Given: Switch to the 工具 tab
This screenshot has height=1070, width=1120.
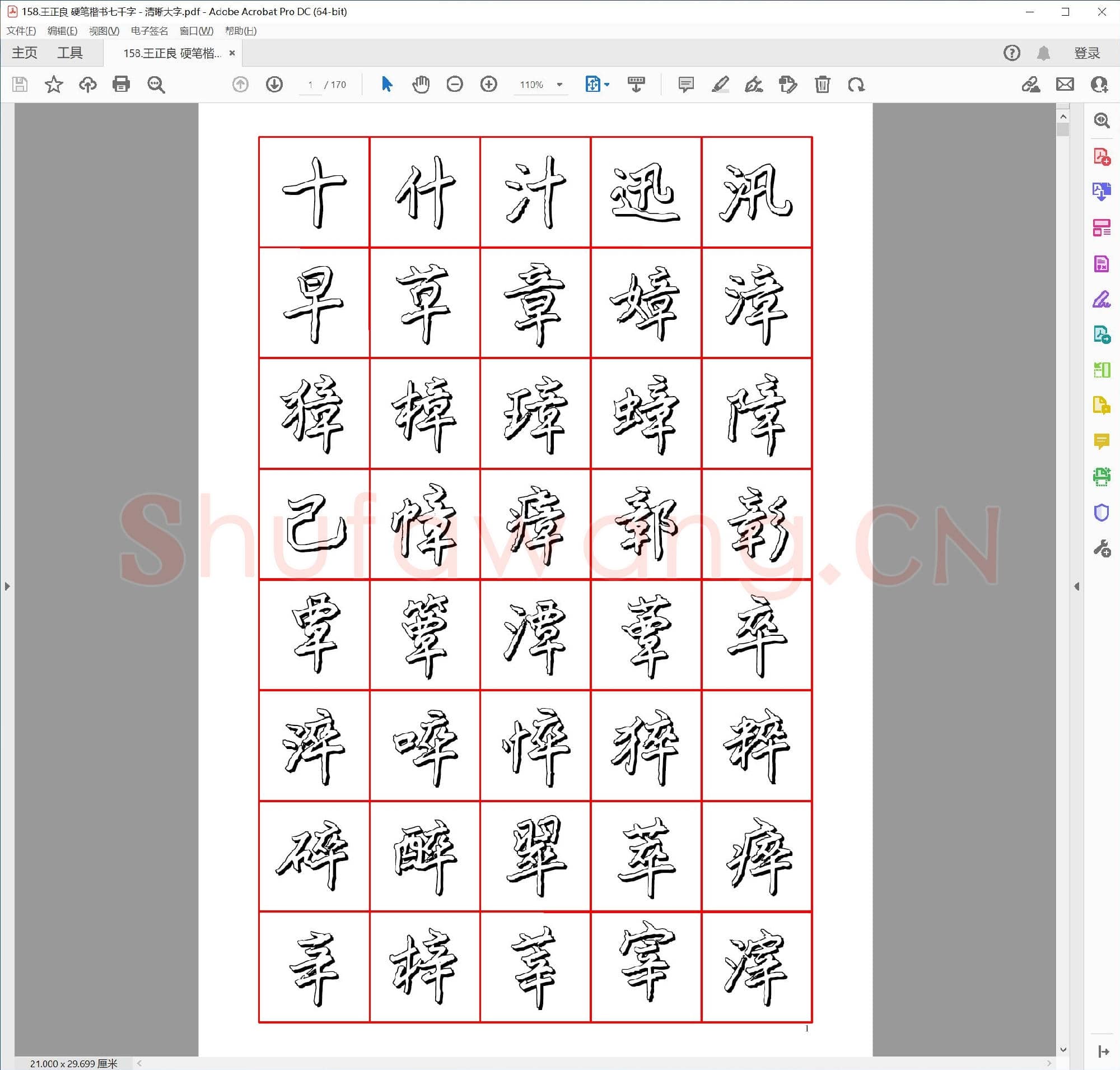Looking at the screenshot, I should 71,53.
